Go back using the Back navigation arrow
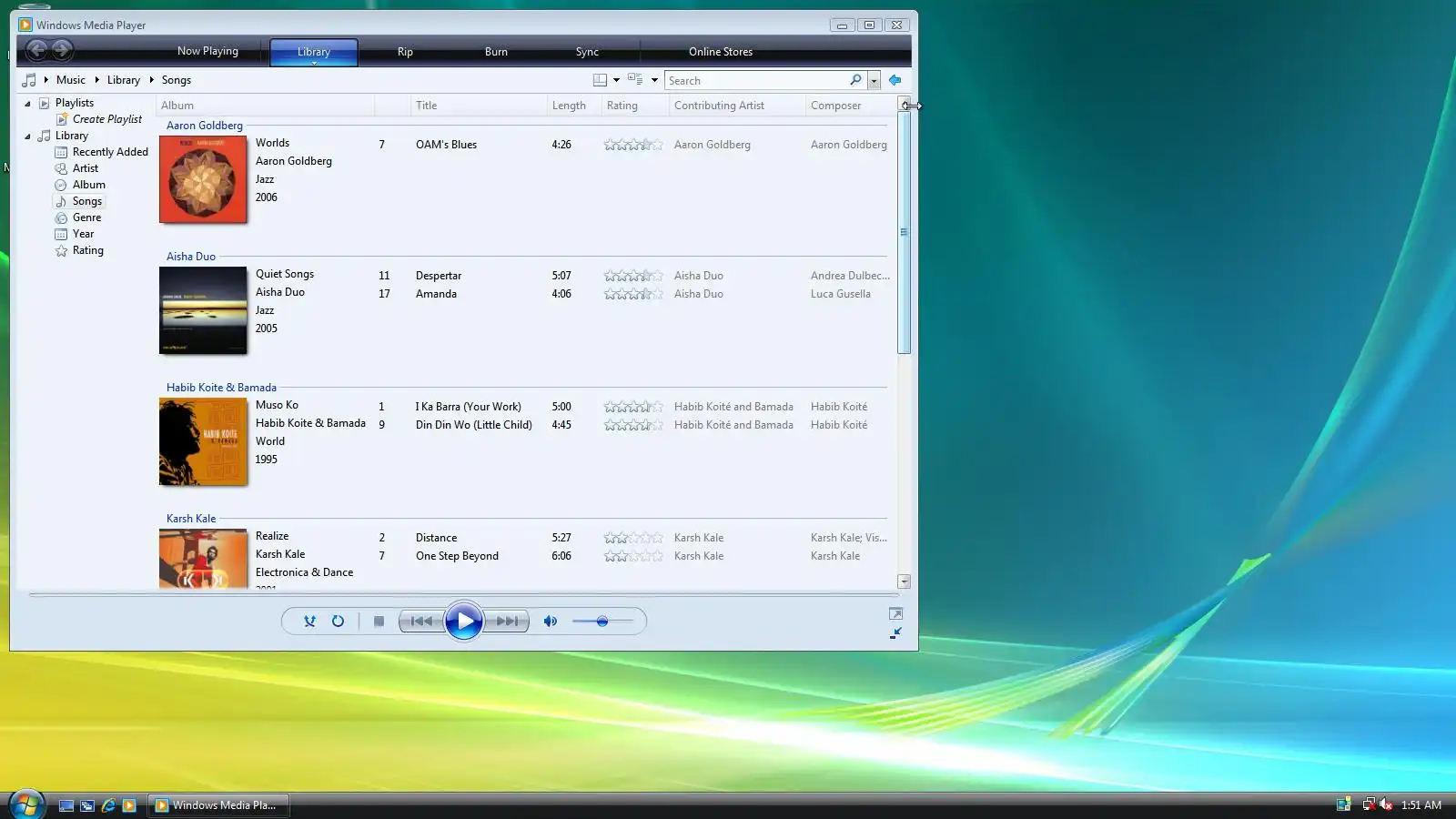Screen dimensions: 1456x819 pos(36,51)
